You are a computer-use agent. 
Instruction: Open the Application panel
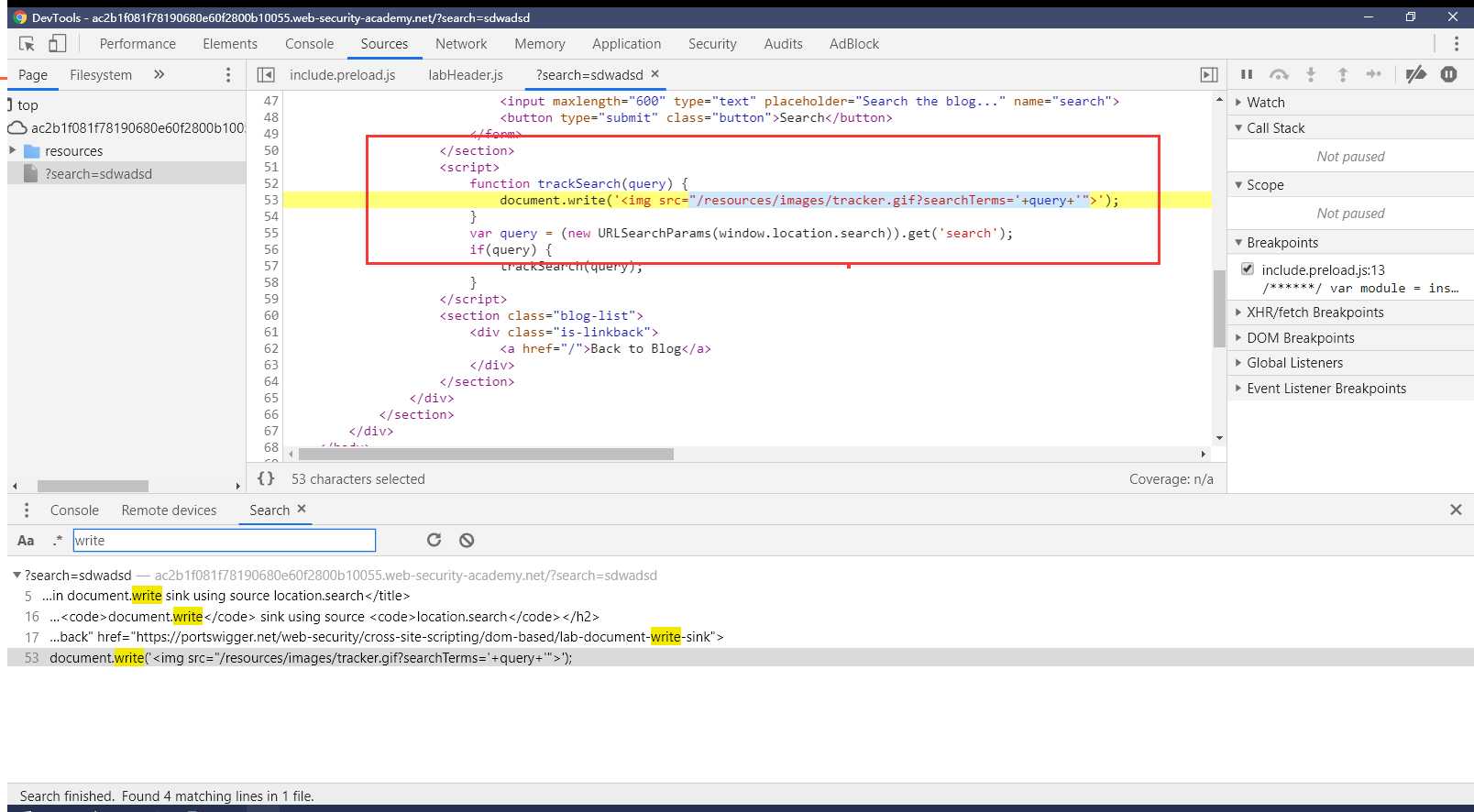(x=626, y=43)
